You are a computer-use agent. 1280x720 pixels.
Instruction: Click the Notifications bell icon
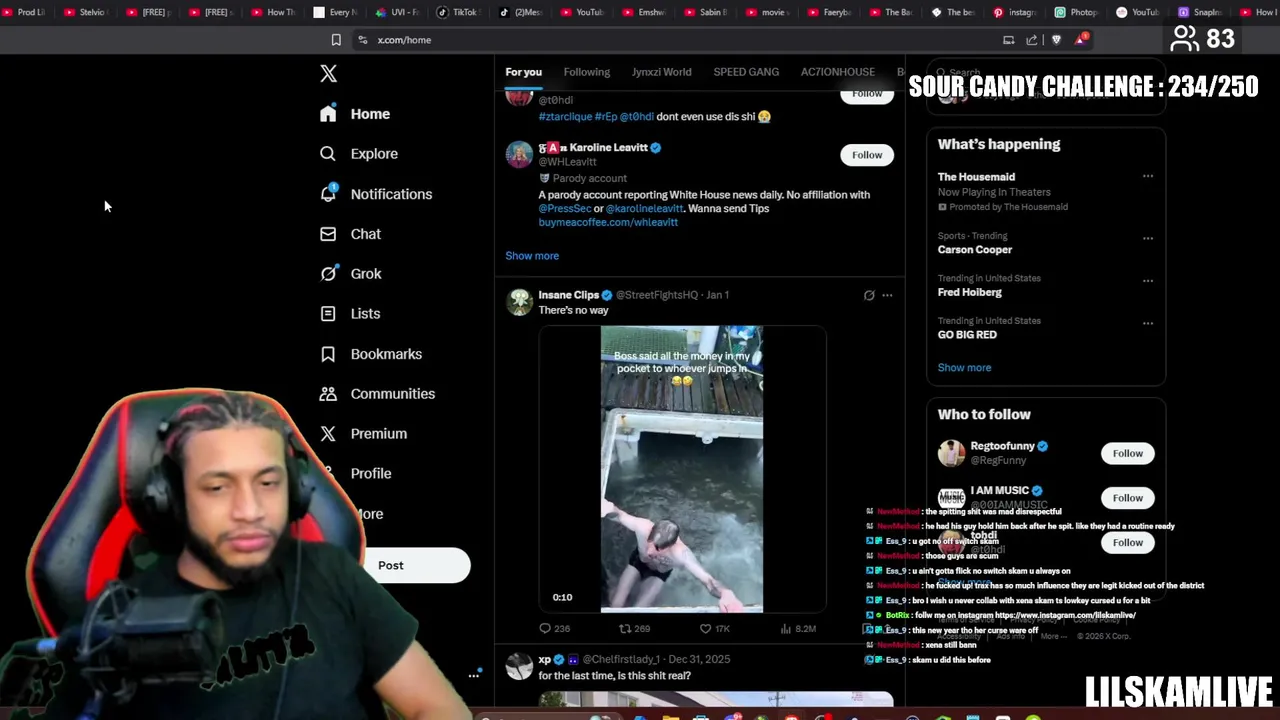pyautogui.click(x=328, y=194)
